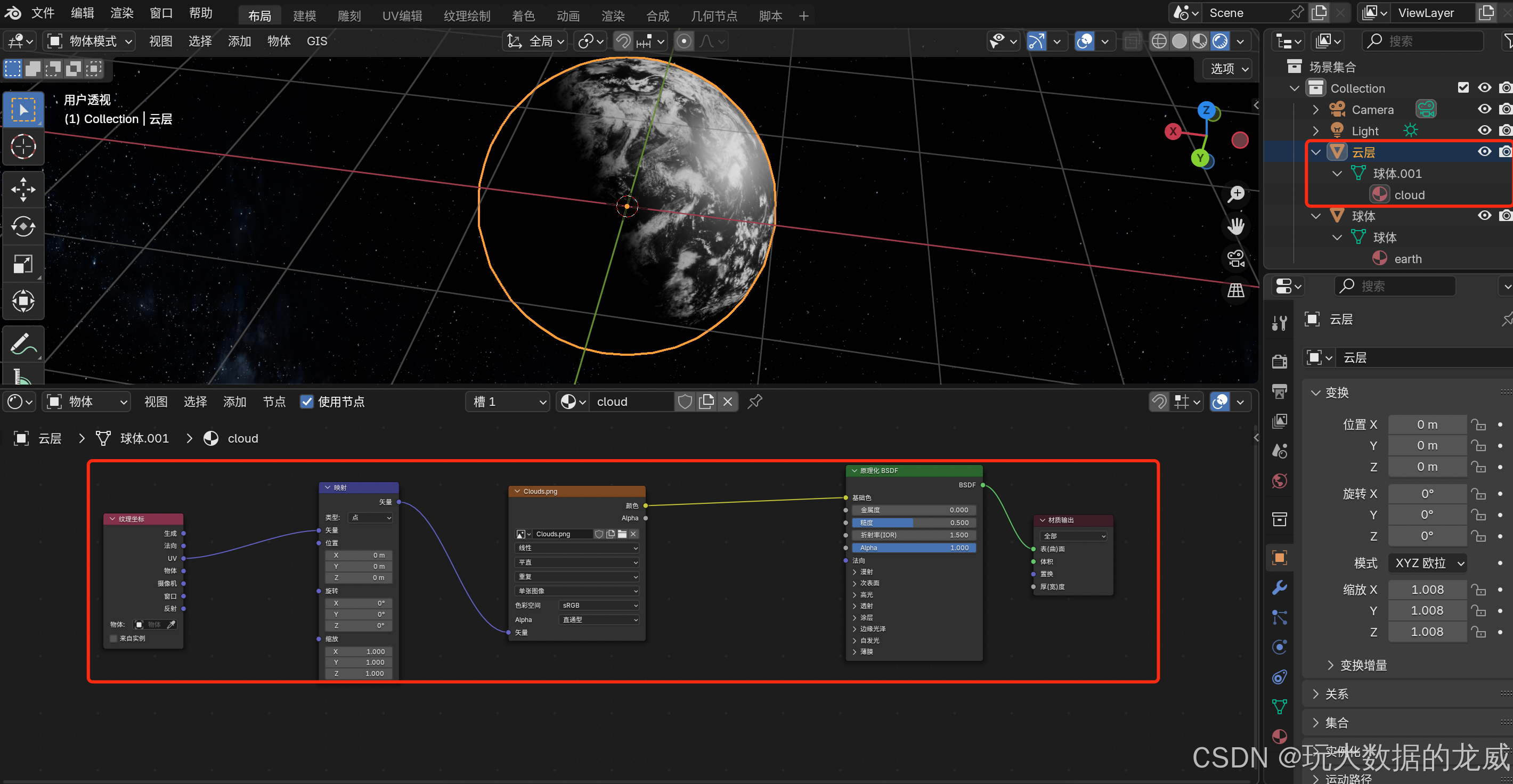
Task: Click the camera view icon in viewport
Action: pyautogui.click(x=1236, y=258)
